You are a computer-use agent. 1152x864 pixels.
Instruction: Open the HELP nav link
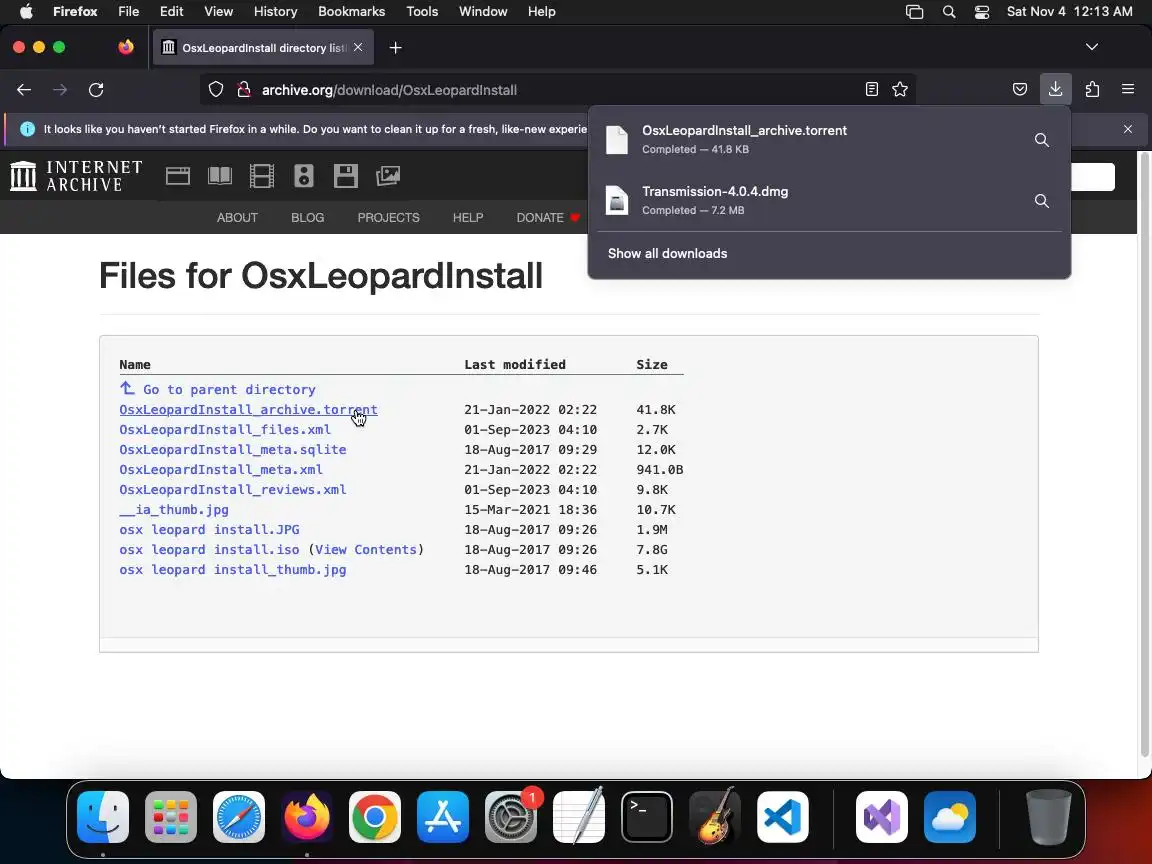coord(468,217)
